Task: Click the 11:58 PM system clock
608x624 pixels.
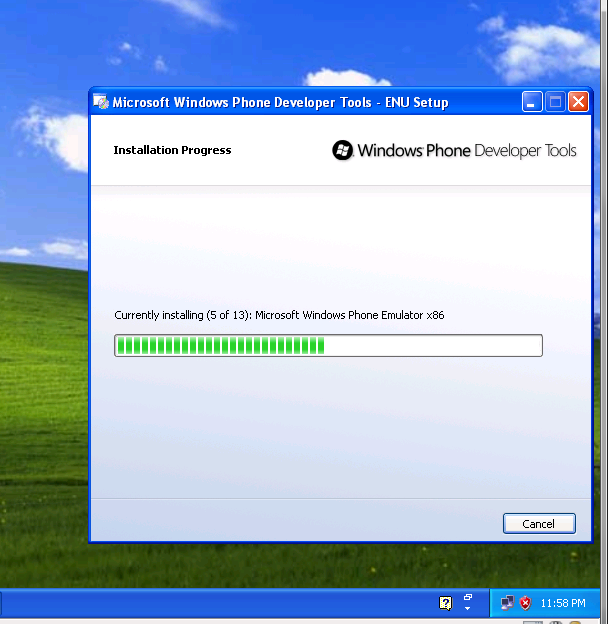Action: coord(562,603)
